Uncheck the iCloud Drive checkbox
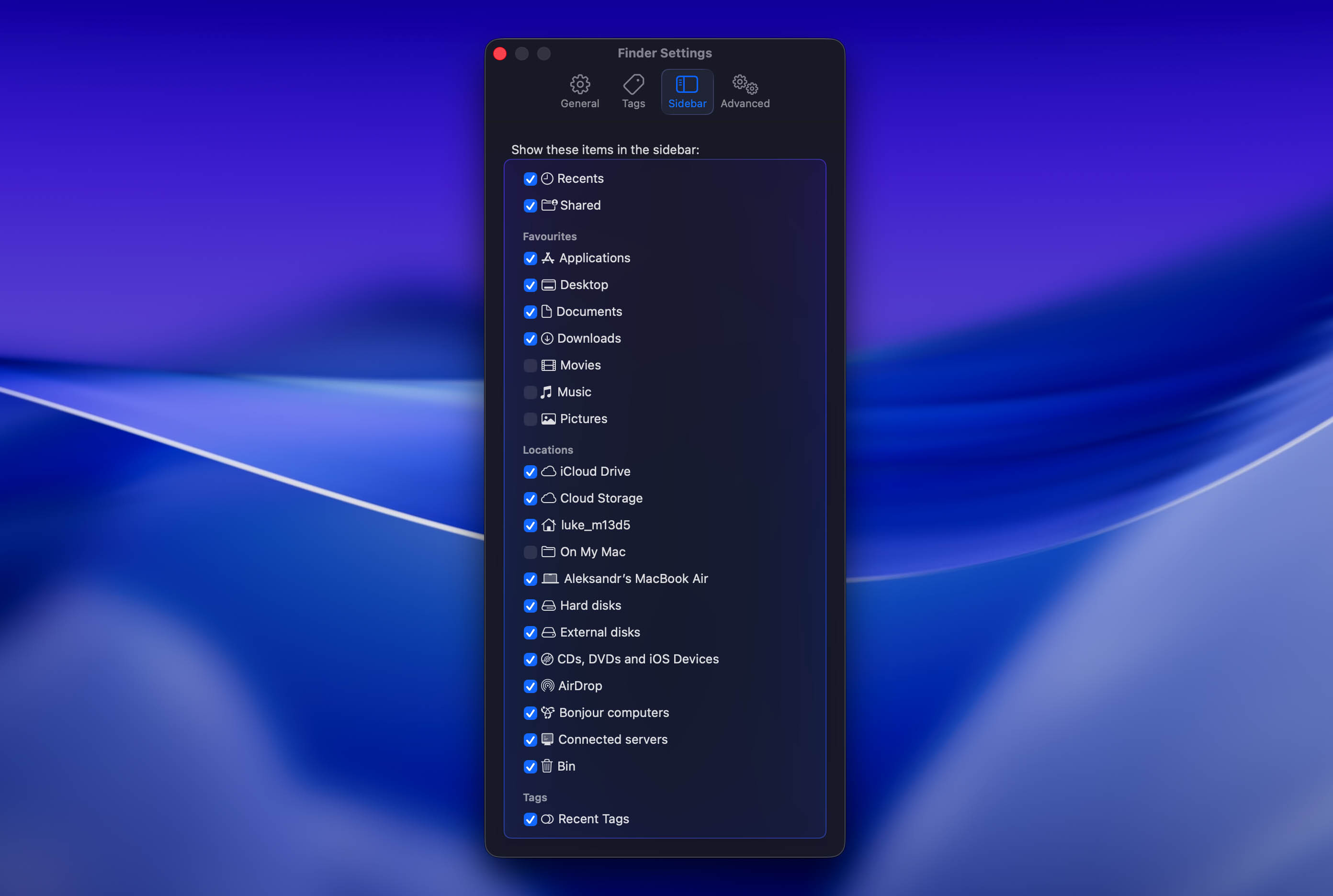 (x=530, y=472)
